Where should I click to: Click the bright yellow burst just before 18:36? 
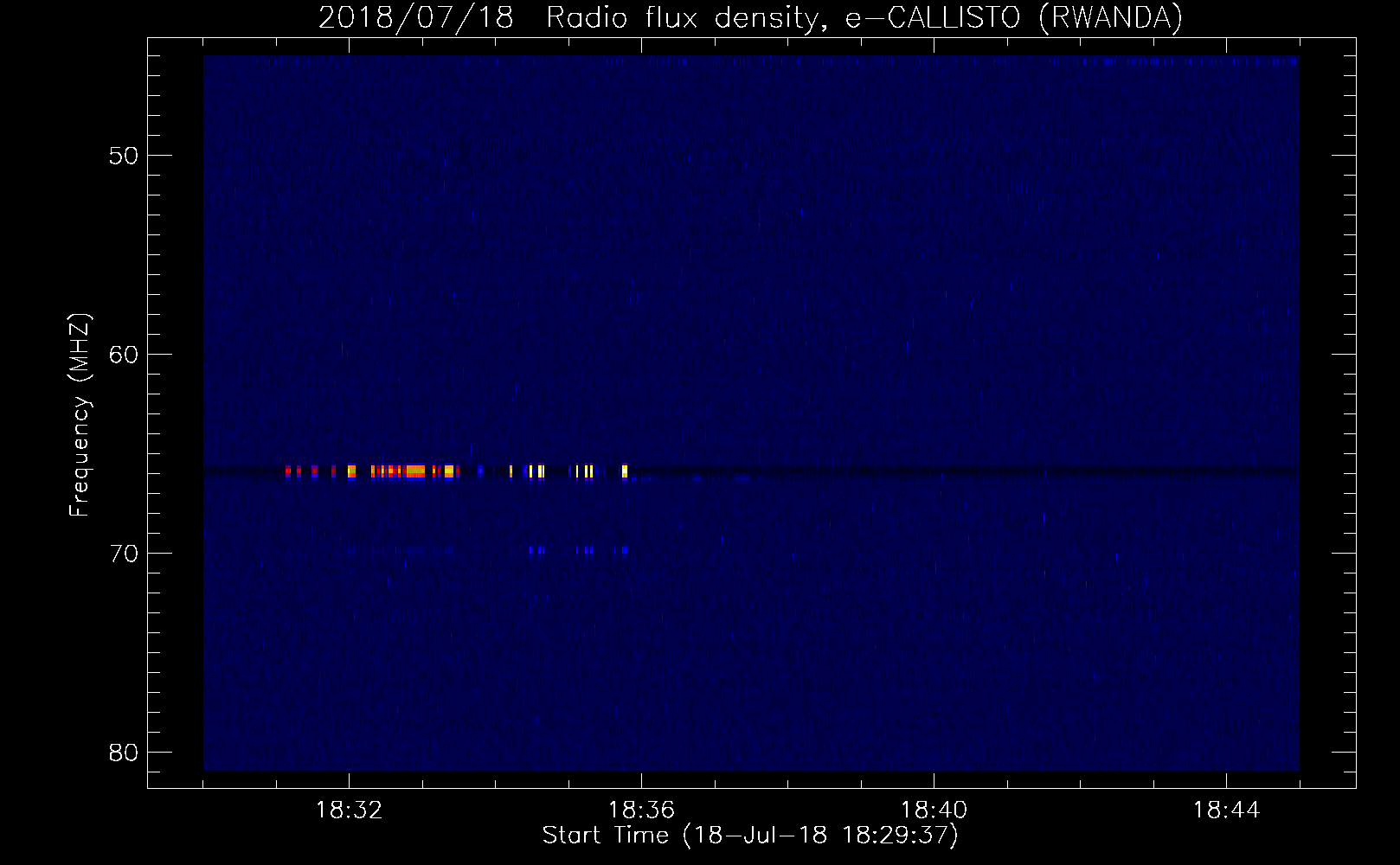[x=625, y=471]
